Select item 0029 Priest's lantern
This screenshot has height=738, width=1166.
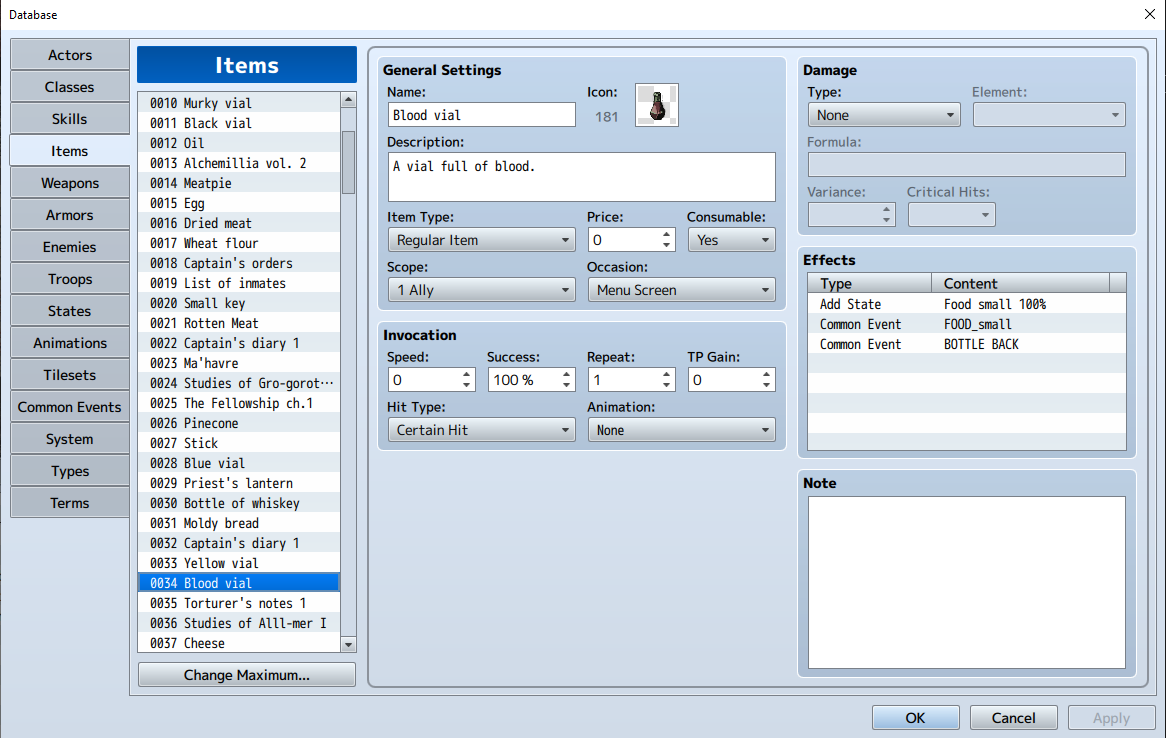[x=239, y=483]
